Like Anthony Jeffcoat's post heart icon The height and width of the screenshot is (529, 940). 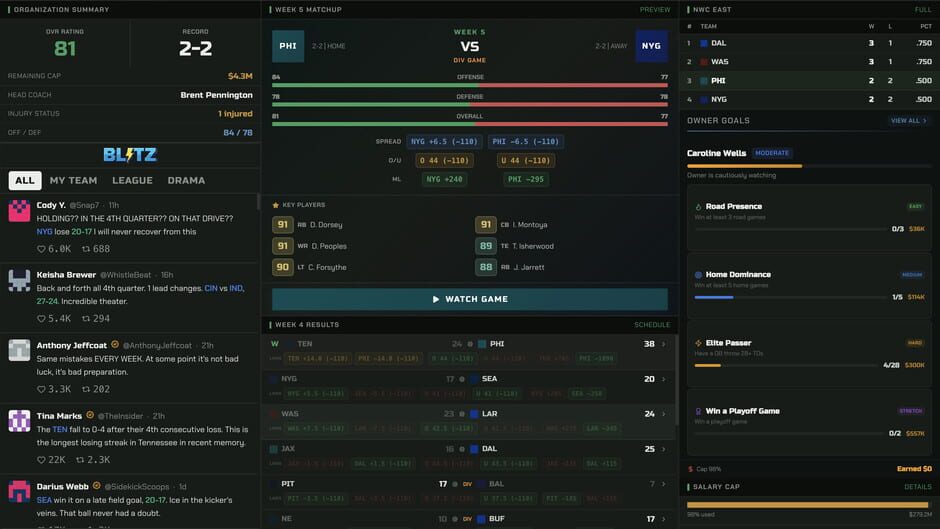click(x=41, y=389)
